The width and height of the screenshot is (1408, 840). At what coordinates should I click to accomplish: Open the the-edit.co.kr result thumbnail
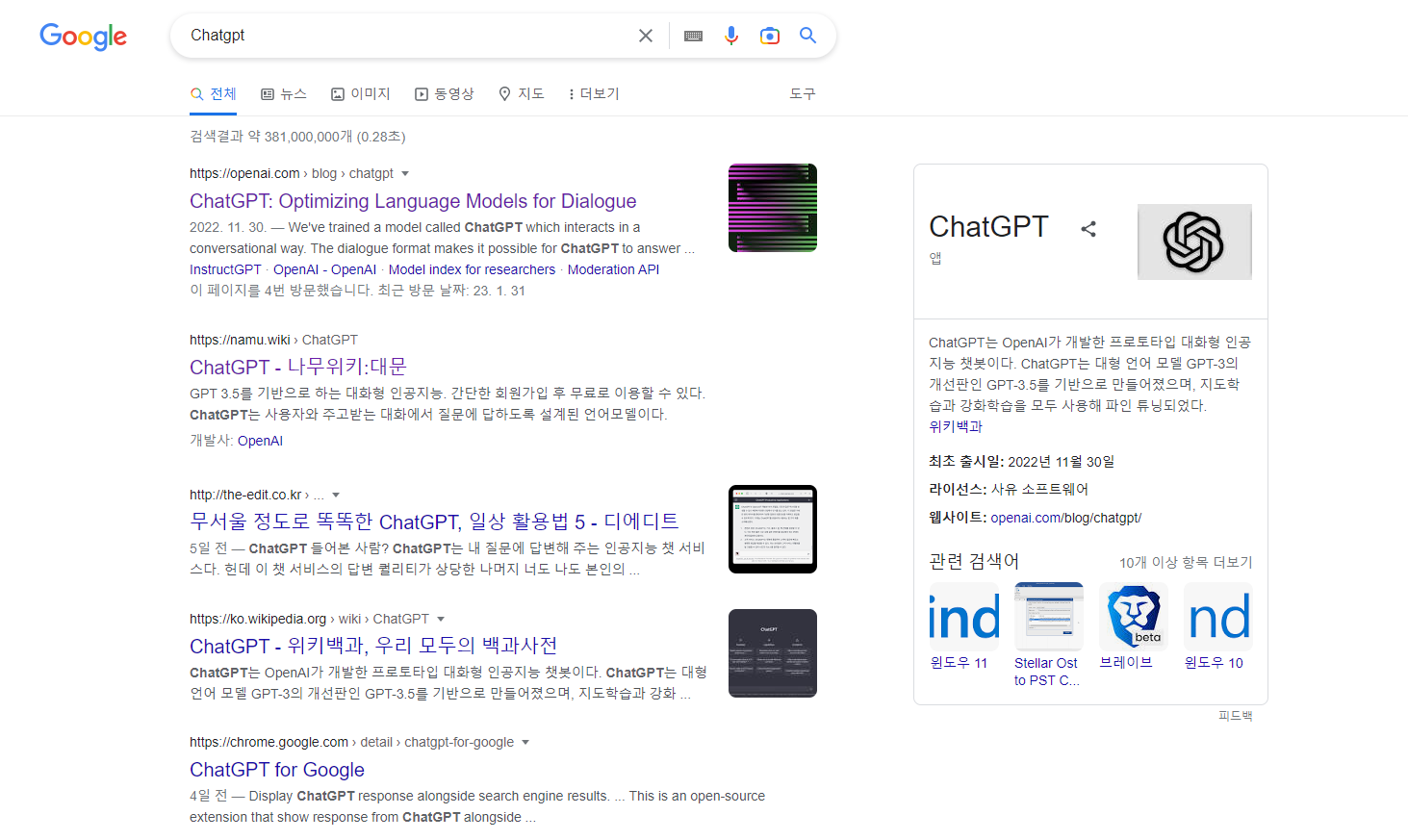point(773,529)
